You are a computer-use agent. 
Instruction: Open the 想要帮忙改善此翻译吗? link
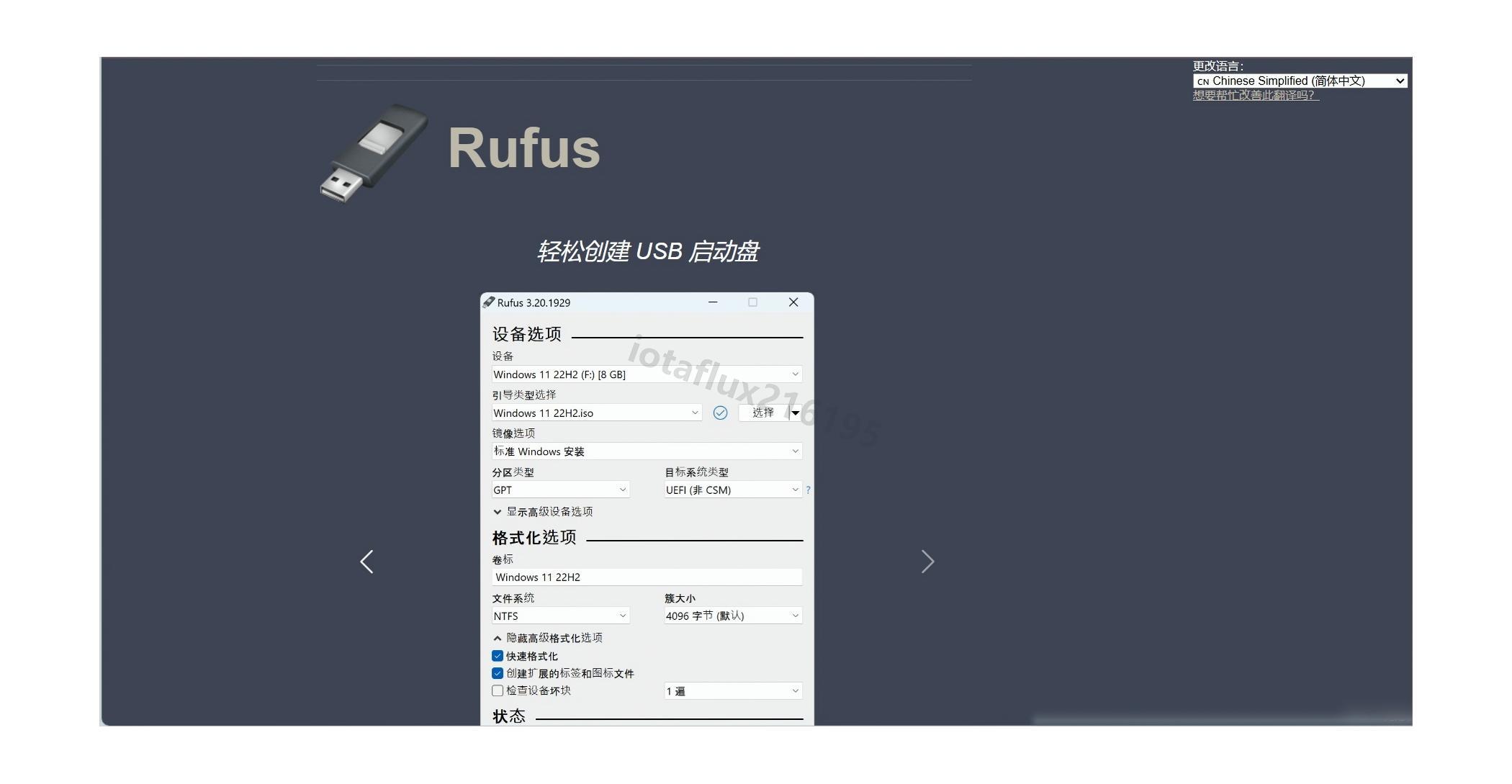click(1256, 95)
